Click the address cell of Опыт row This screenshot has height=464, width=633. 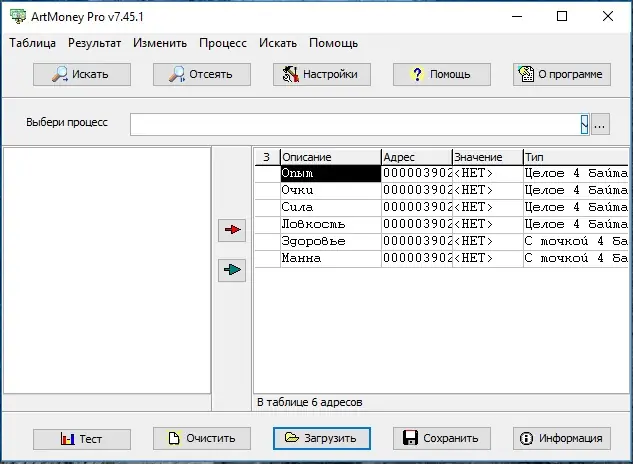click(x=417, y=173)
